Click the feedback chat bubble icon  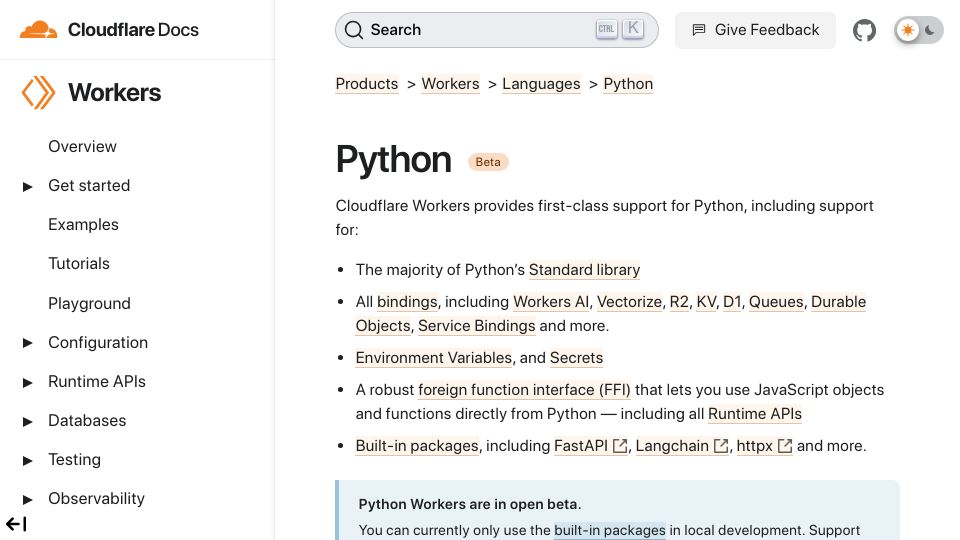point(699,30)
